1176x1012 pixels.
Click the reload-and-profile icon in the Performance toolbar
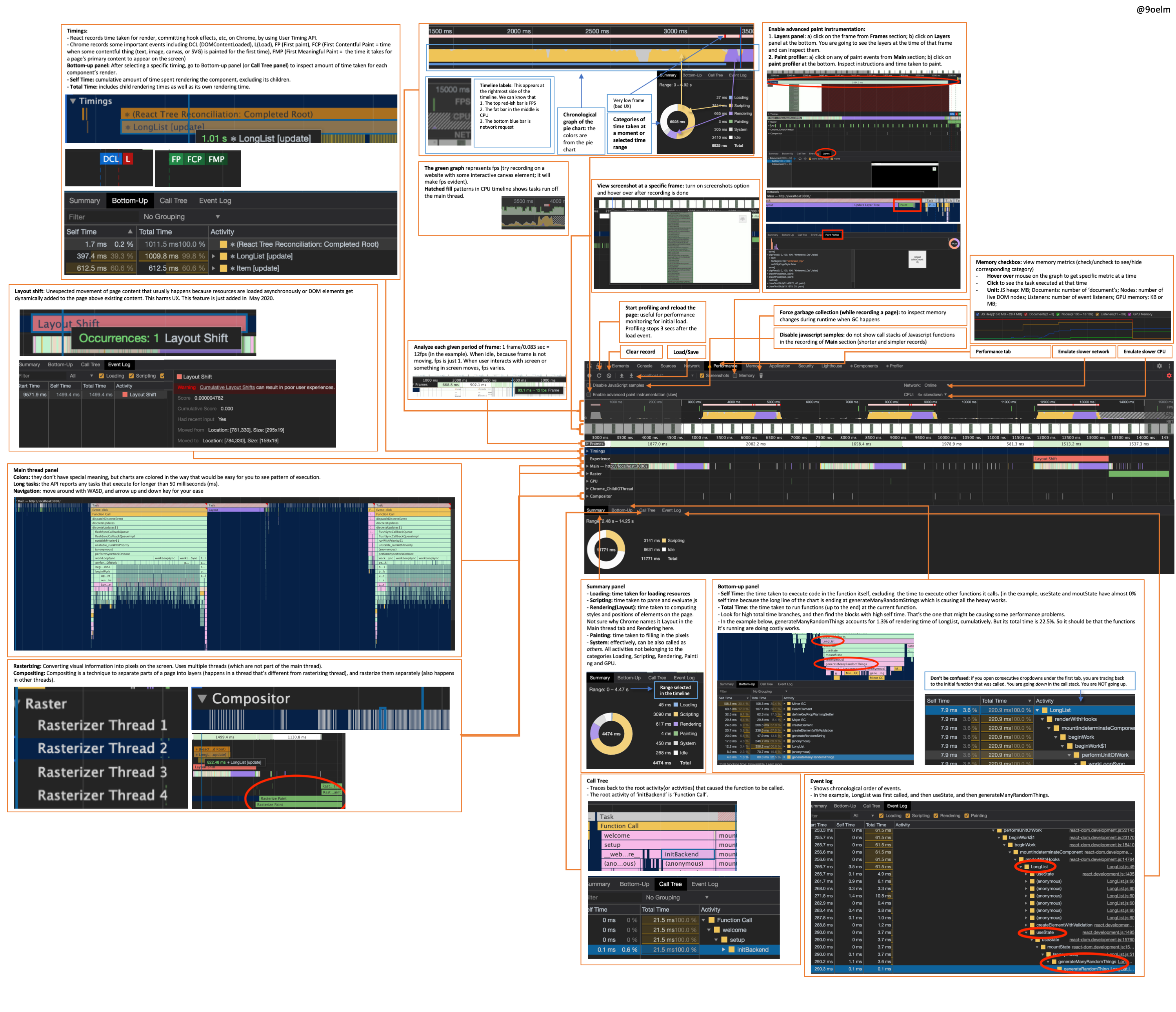pyautogui.click(x=599, y=376)
